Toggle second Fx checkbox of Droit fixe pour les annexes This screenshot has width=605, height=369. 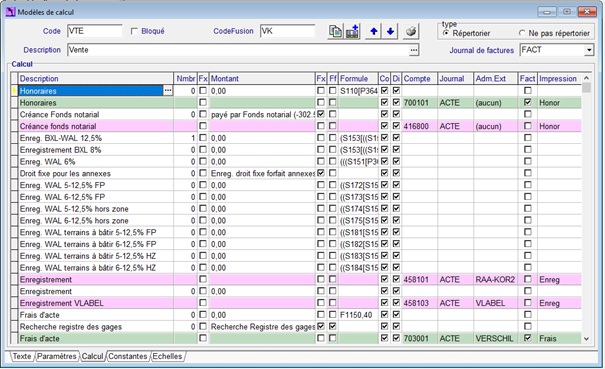point(321,173)
